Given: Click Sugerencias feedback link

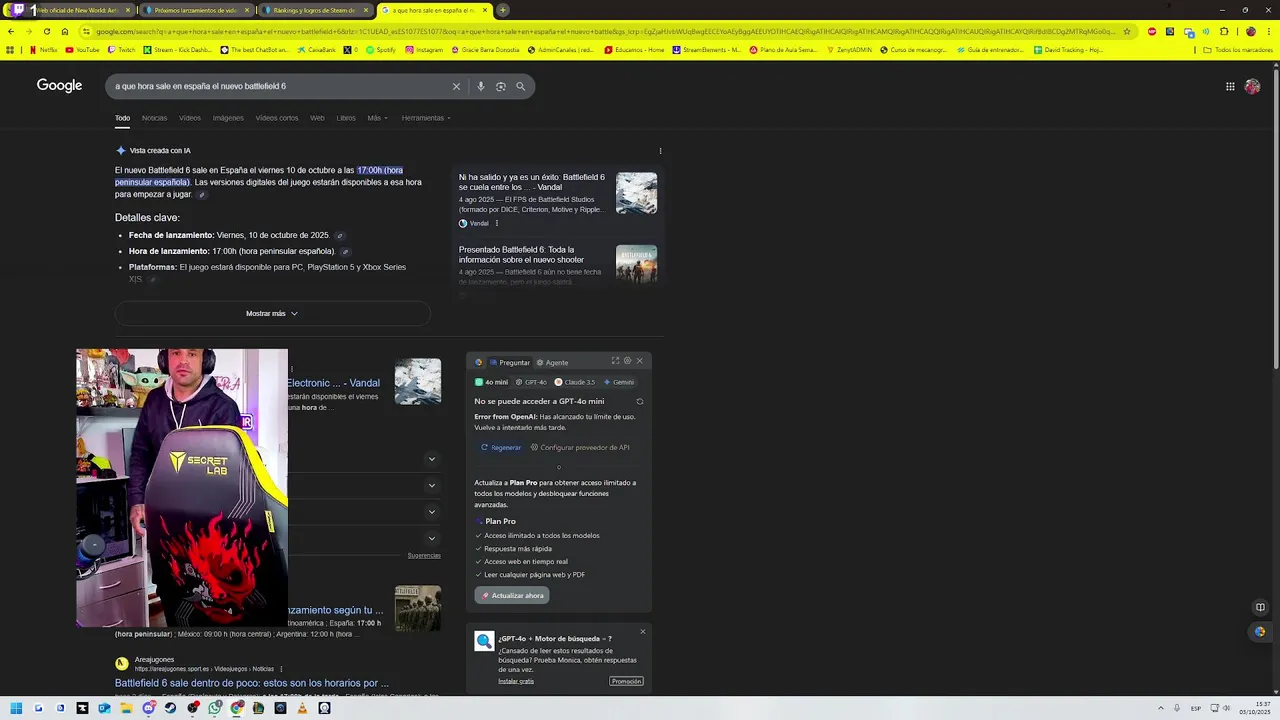Looking at the screenshot, I should (x=424, y=555).
